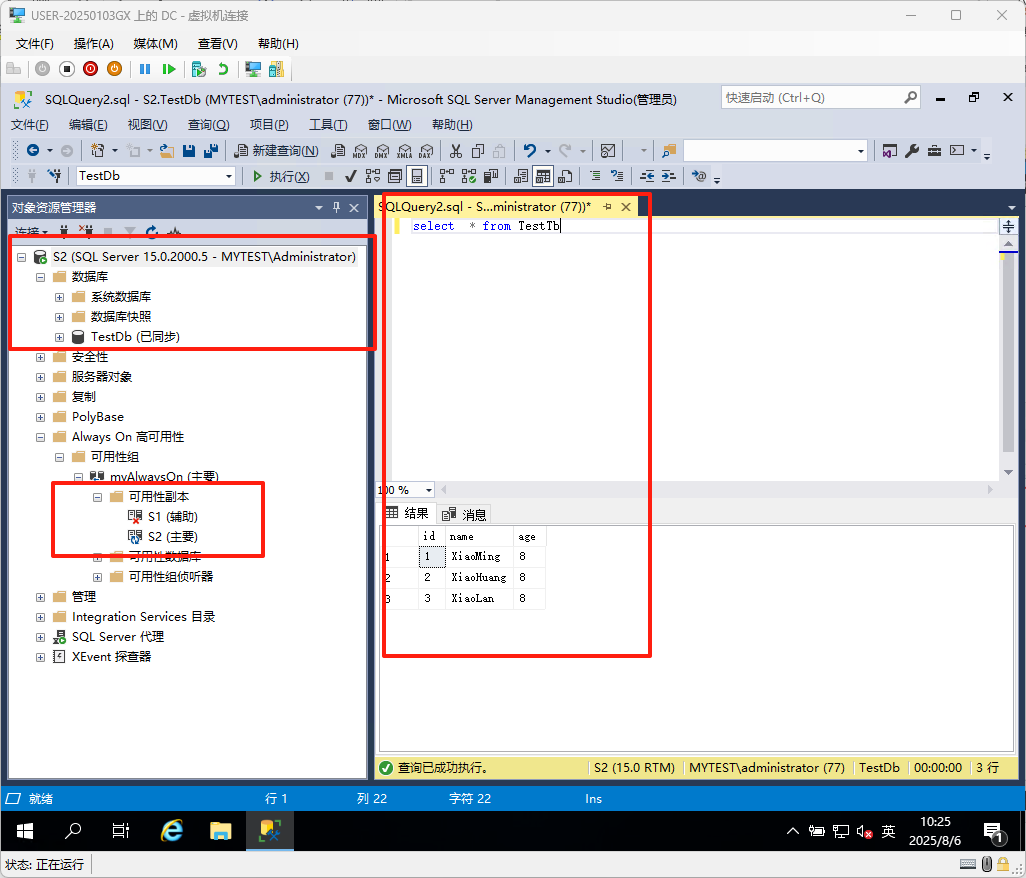
Task: Click the XiaoHuang cell in results
Action: pos(478,578)
